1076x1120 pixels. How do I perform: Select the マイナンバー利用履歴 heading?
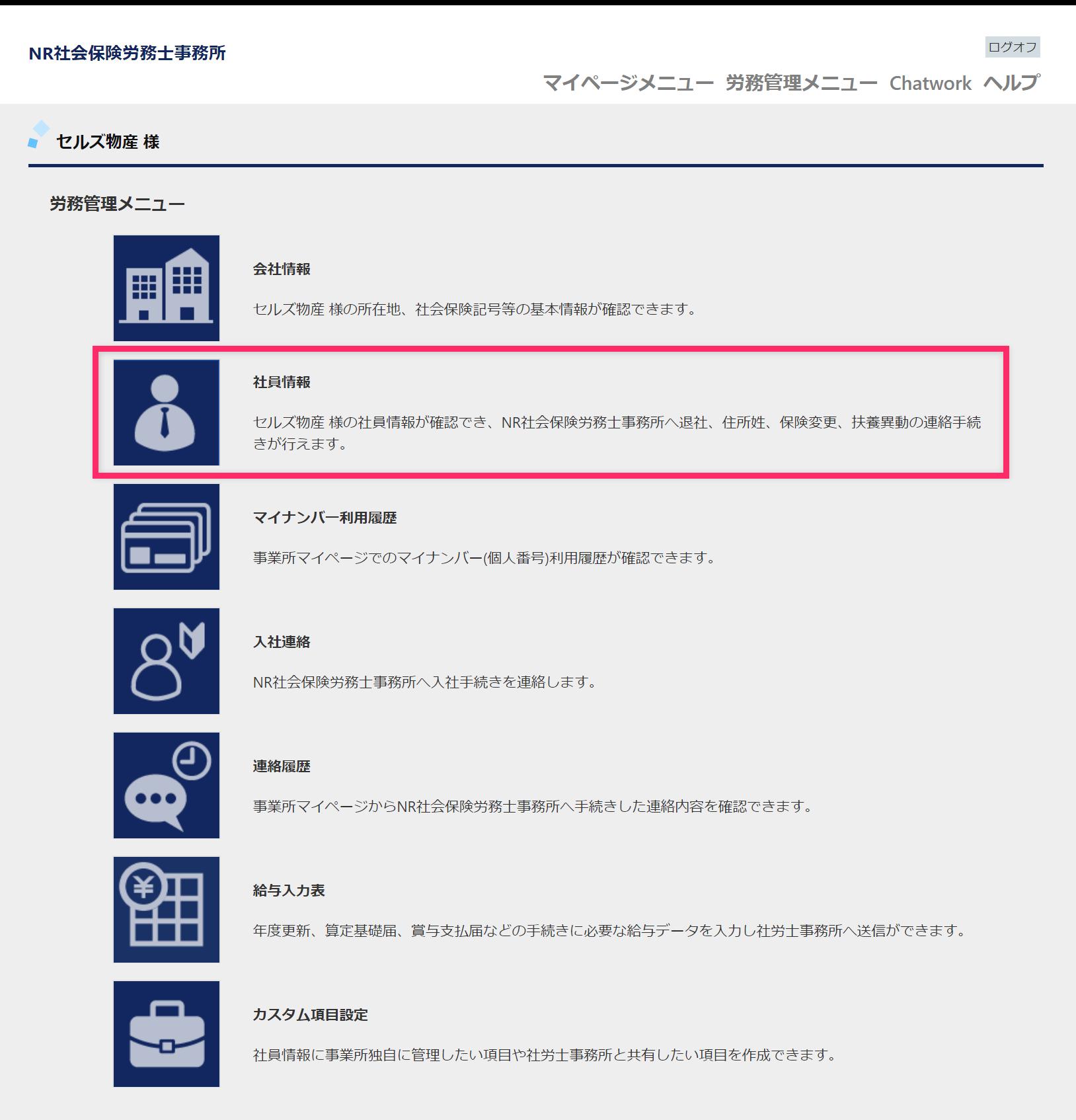pos(325,518)
